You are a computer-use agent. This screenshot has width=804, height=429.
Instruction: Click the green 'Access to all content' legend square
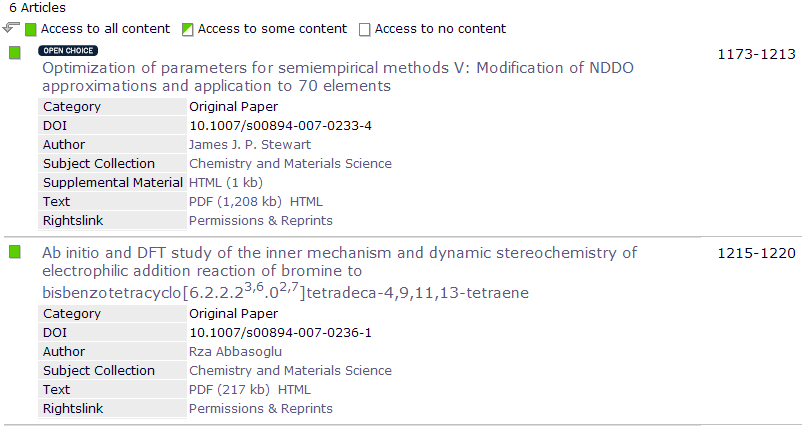30,30
